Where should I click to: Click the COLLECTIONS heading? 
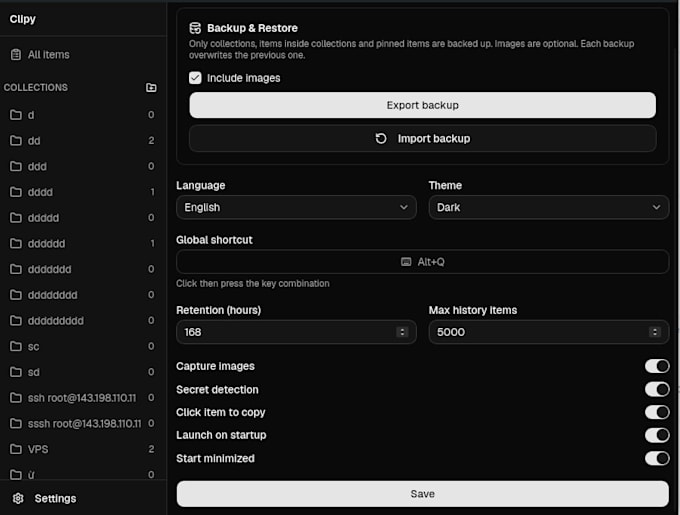pos(36,88)
